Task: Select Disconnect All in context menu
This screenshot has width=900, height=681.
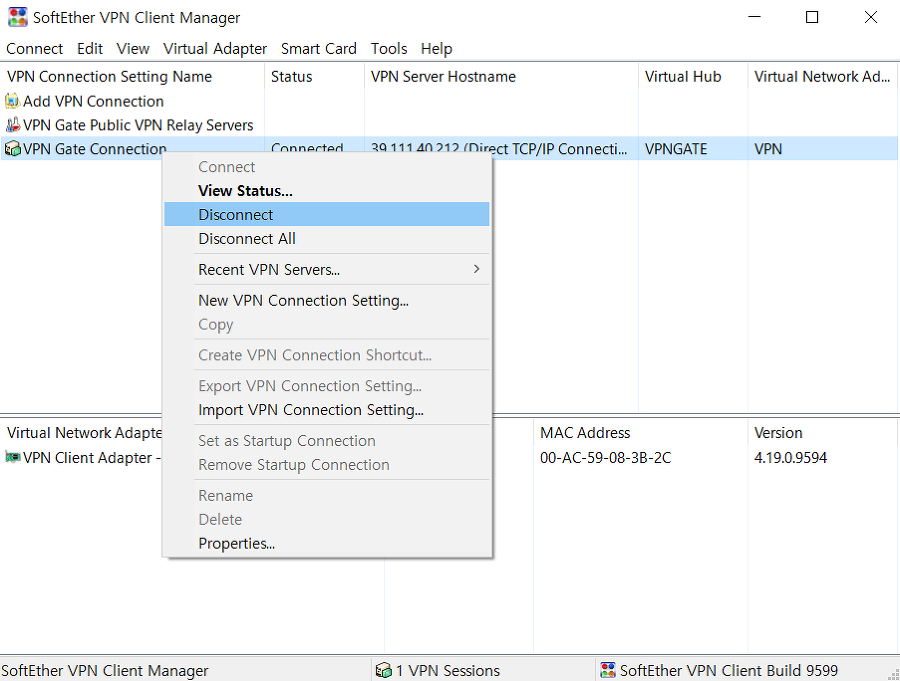Action: pyautogui.click(x=327, y=238)
